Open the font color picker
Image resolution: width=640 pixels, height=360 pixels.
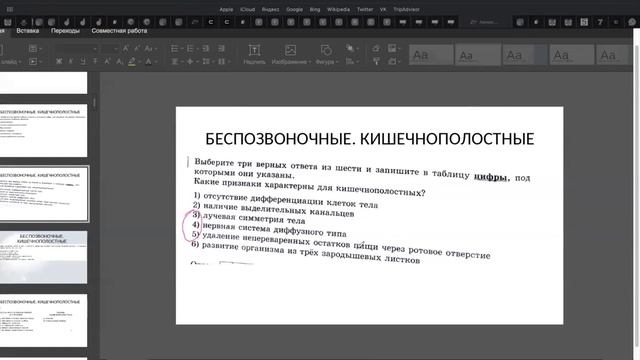click(150, 61)
